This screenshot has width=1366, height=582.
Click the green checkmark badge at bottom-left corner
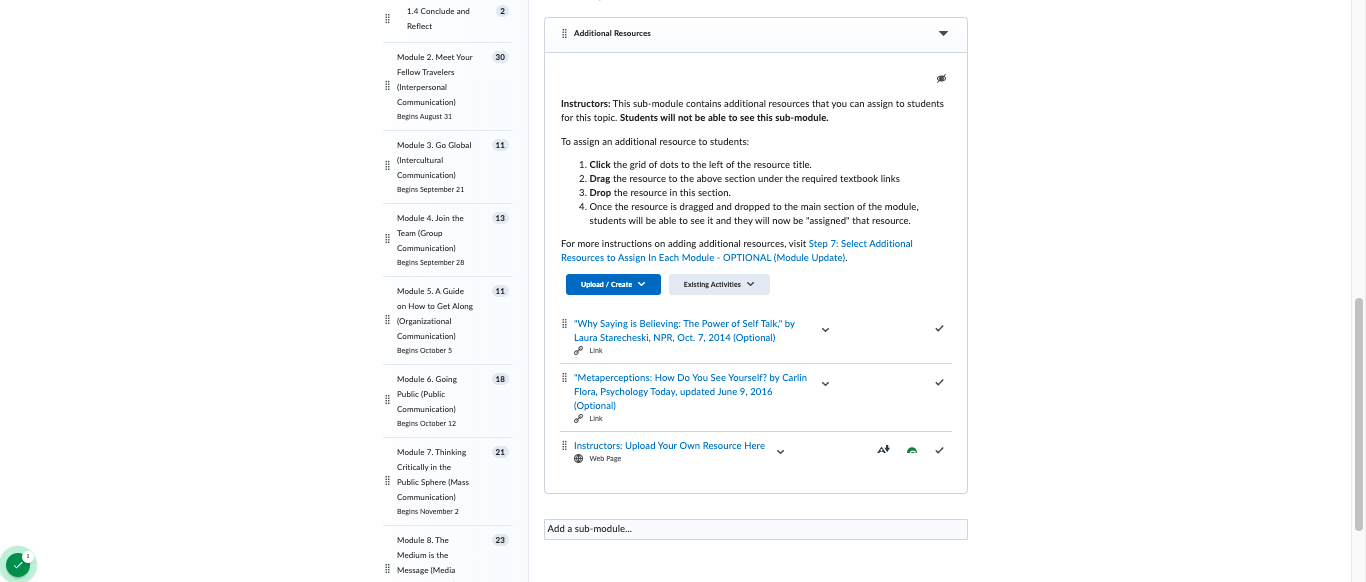18,565
